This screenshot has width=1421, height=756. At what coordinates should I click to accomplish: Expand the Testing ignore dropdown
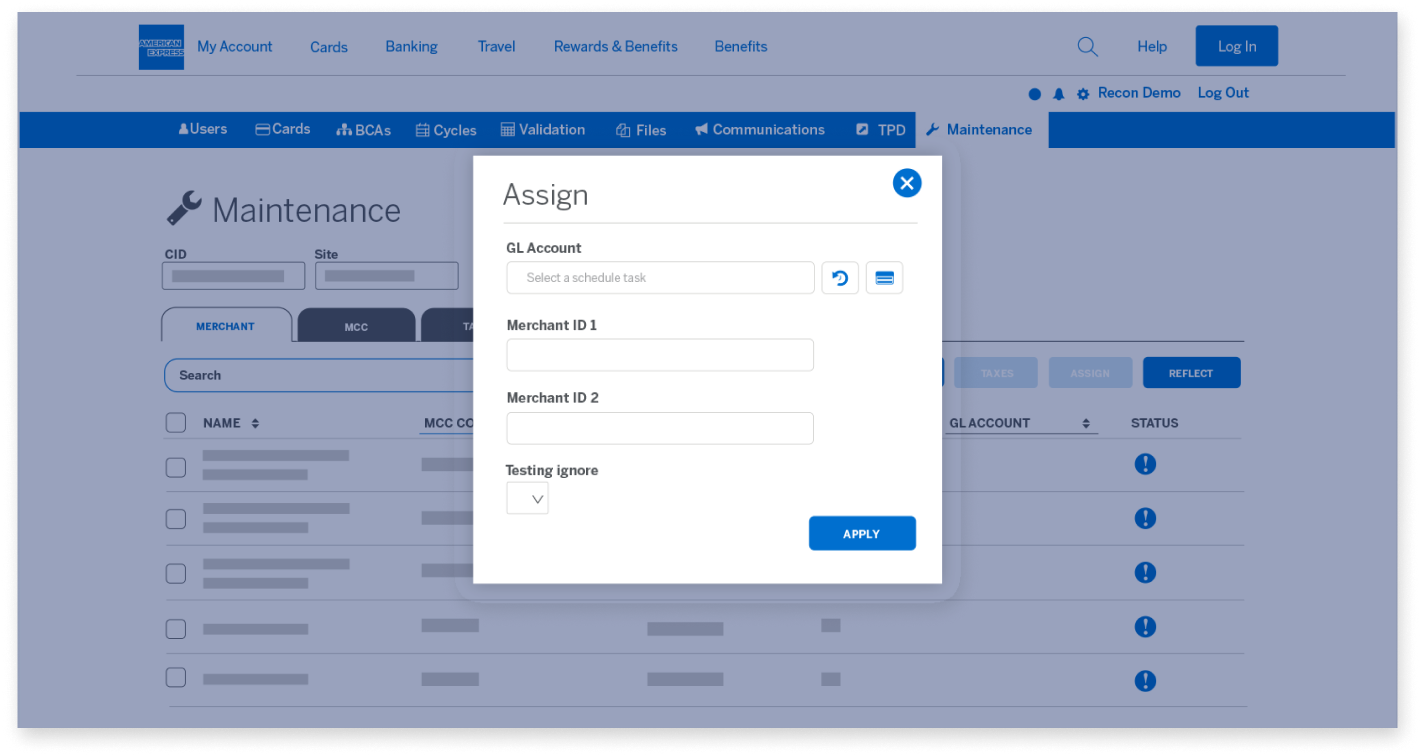click(x=528, y=498)
